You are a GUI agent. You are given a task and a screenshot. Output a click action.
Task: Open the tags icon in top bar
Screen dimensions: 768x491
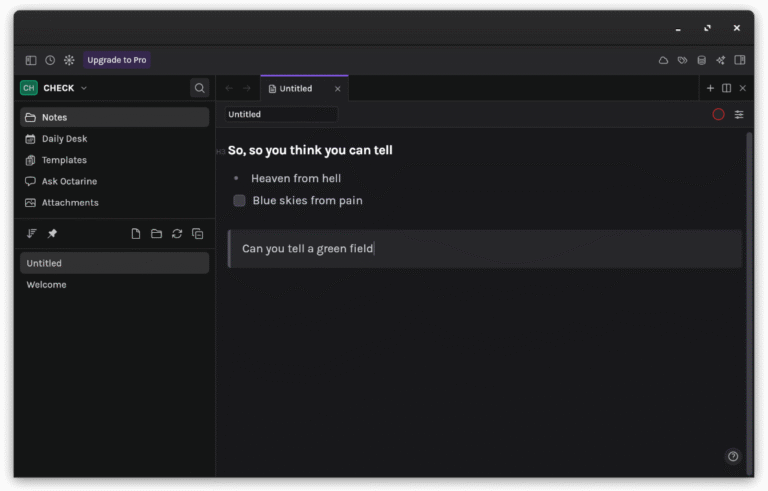(x=682, y=60)
